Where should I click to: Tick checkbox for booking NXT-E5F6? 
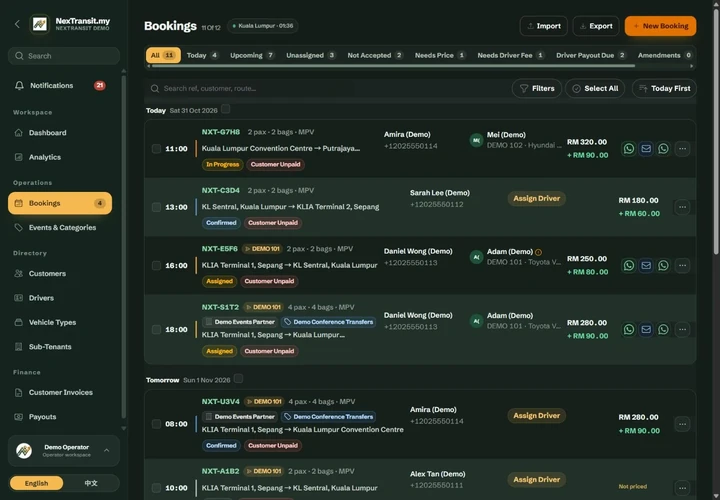156,265
